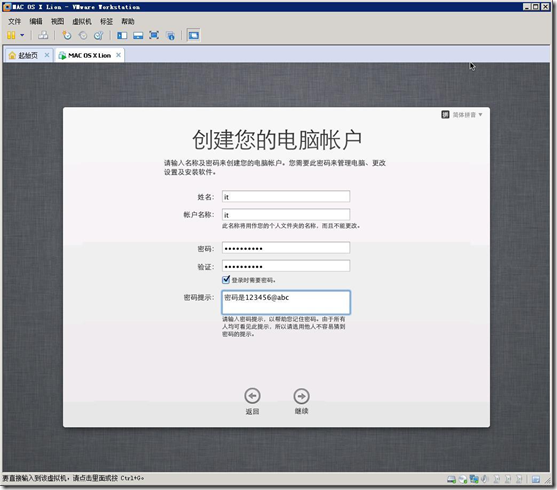The width and height of the screenshot is (557, 490).
Task: Select the MAC OS X Lion tab
Action: pos(89,55)
